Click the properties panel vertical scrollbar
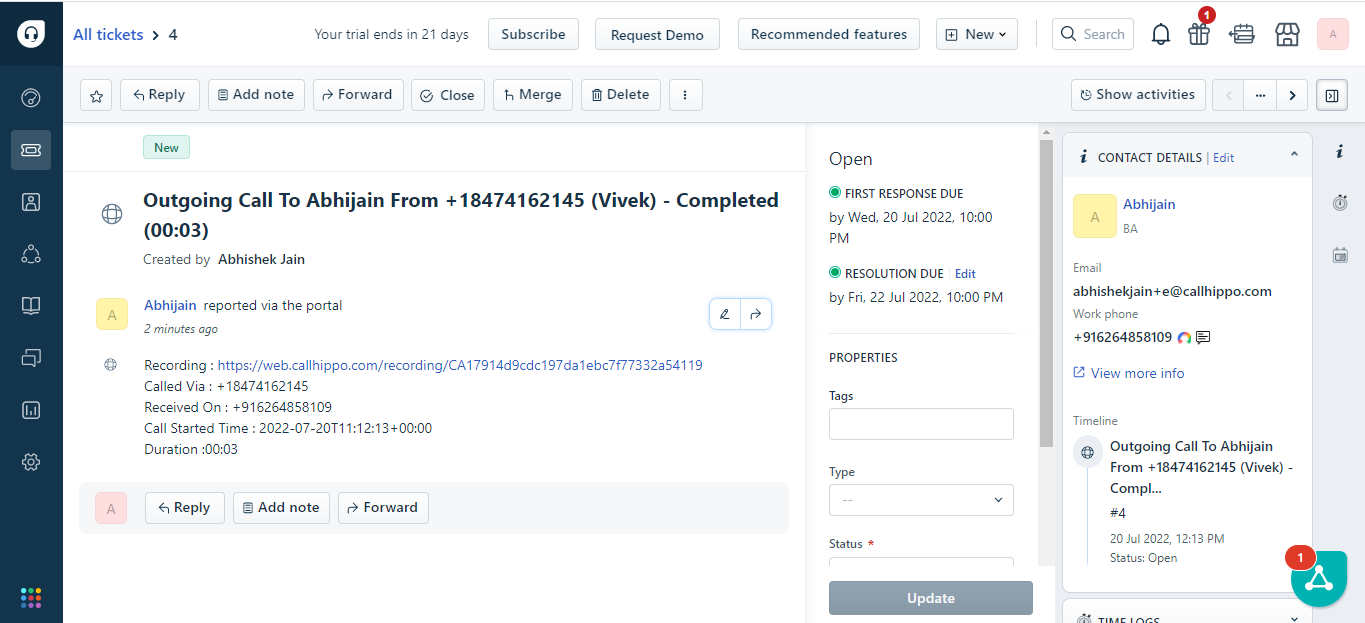This screenshot has width=1365, height=623. pos(1046,293)
